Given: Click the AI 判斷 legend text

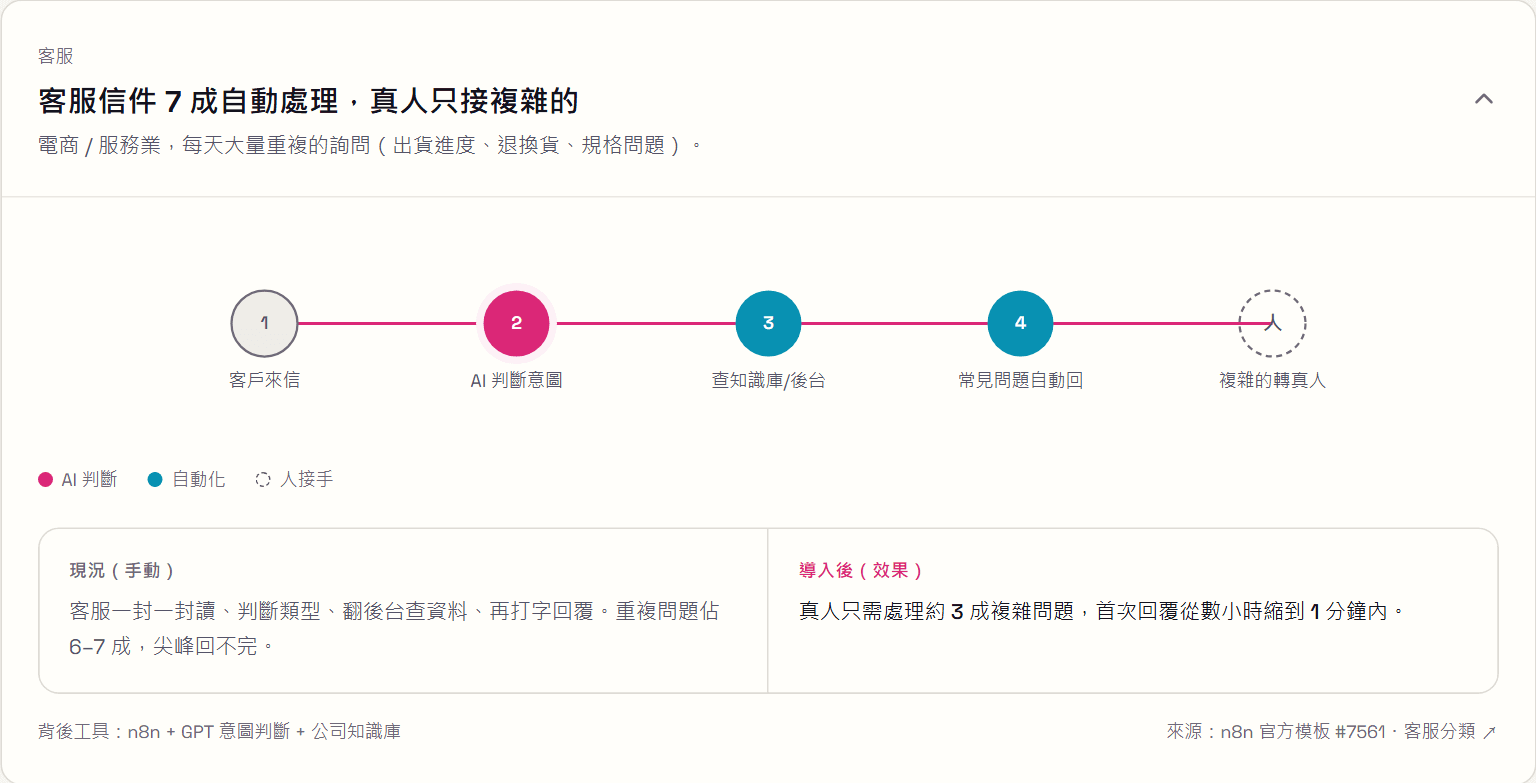Looking at the screenshot, I should pos(89,480).
